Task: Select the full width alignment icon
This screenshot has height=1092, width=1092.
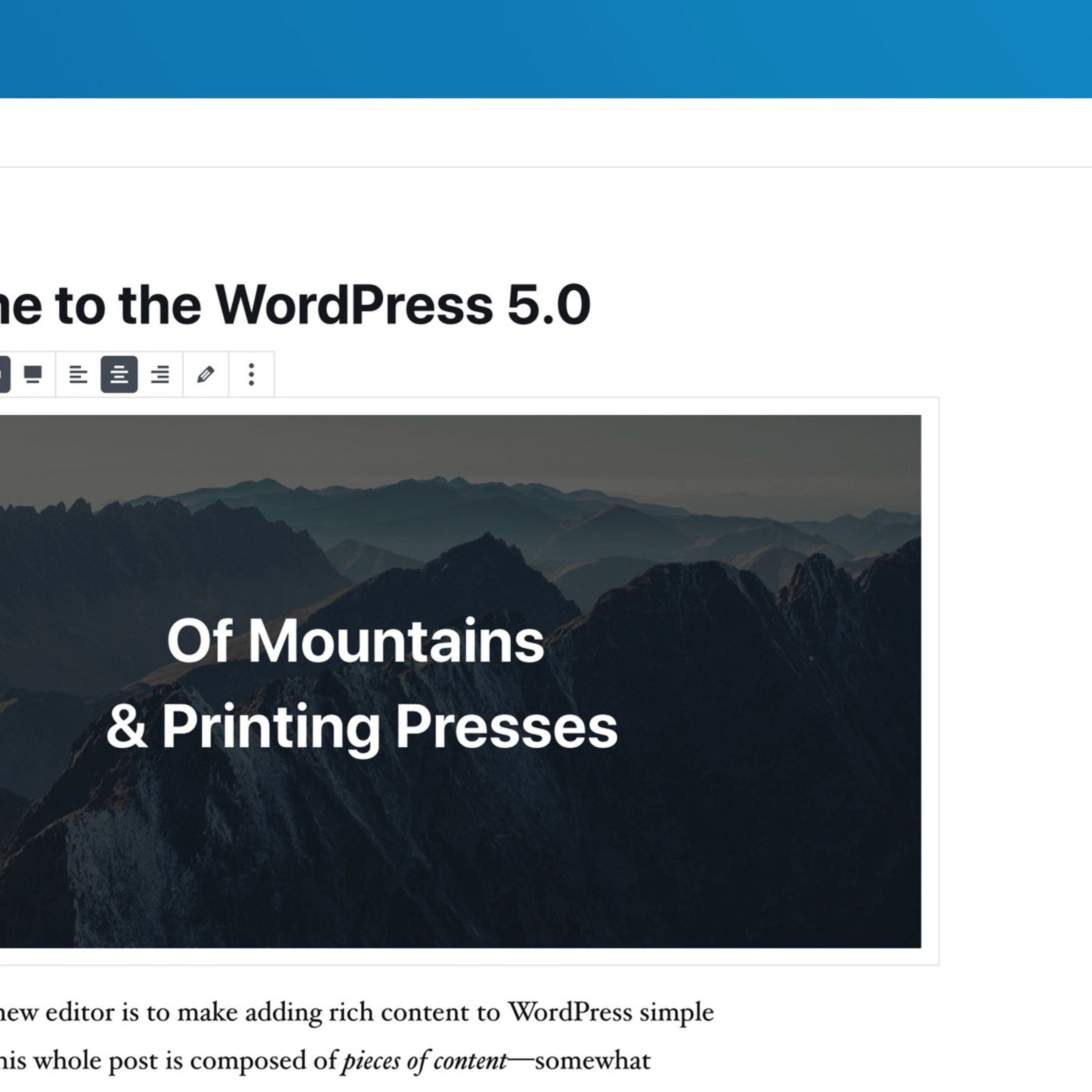Action: pos(33,374)
